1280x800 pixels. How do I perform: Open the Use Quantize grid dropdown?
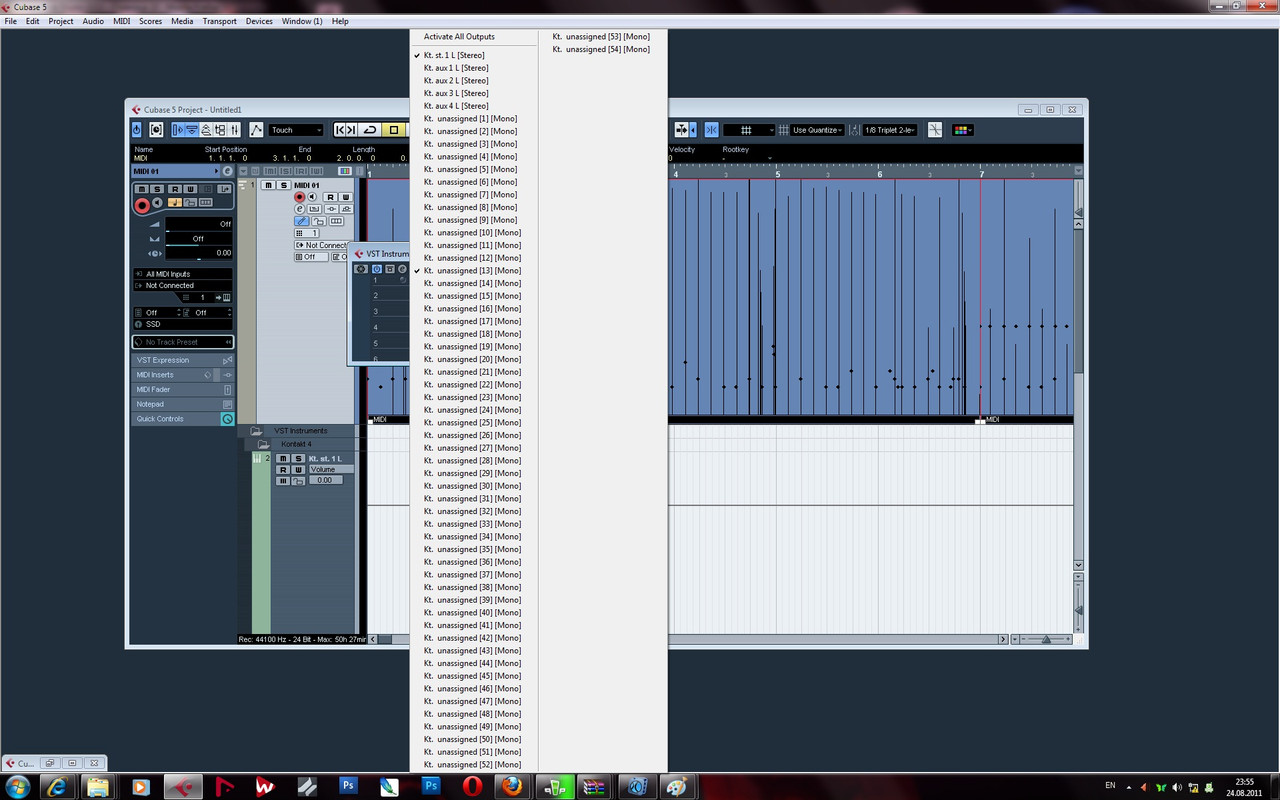pos(817,130)
